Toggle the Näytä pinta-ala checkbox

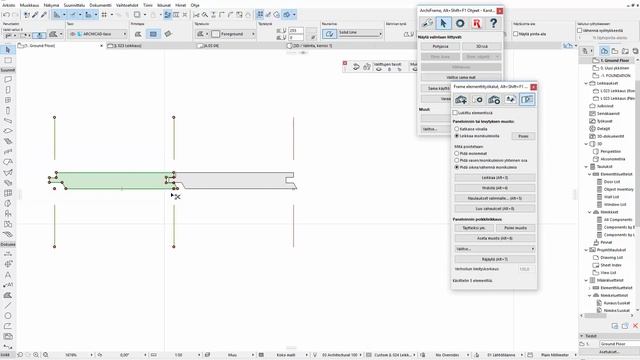(x=516, y=34)
